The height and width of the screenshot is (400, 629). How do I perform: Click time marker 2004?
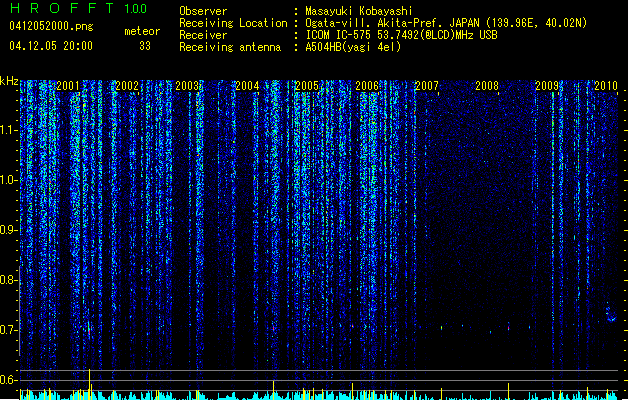[x=247, y=86]
